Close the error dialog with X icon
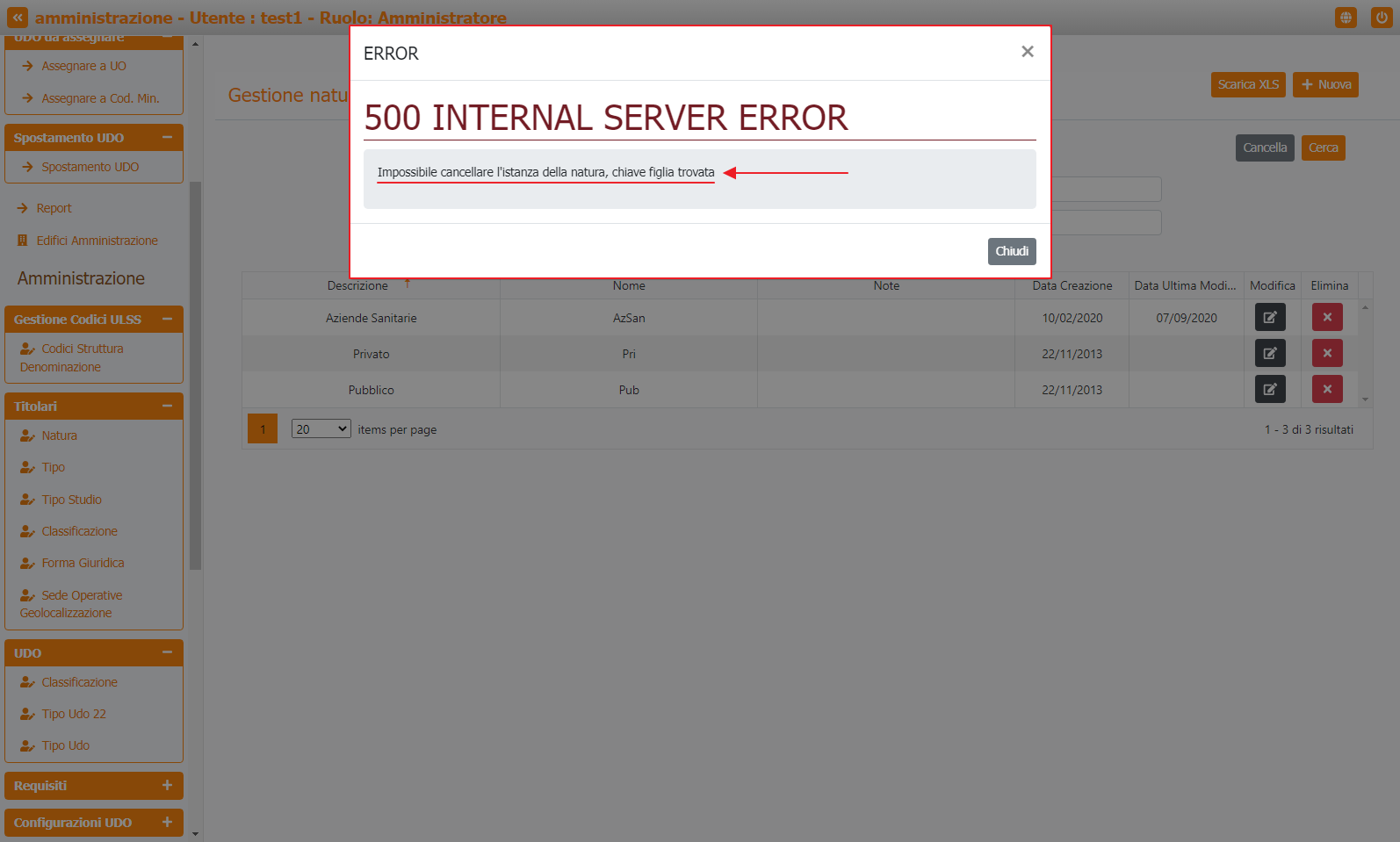The height and width of the screenshot is (842, 1400). tap(1027, 52)
